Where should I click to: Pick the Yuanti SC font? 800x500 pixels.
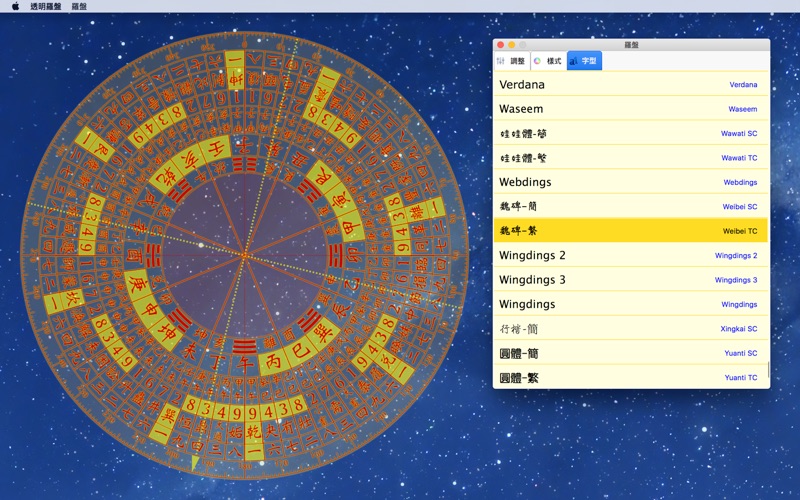pyautogui.click(x=630, y=353)
